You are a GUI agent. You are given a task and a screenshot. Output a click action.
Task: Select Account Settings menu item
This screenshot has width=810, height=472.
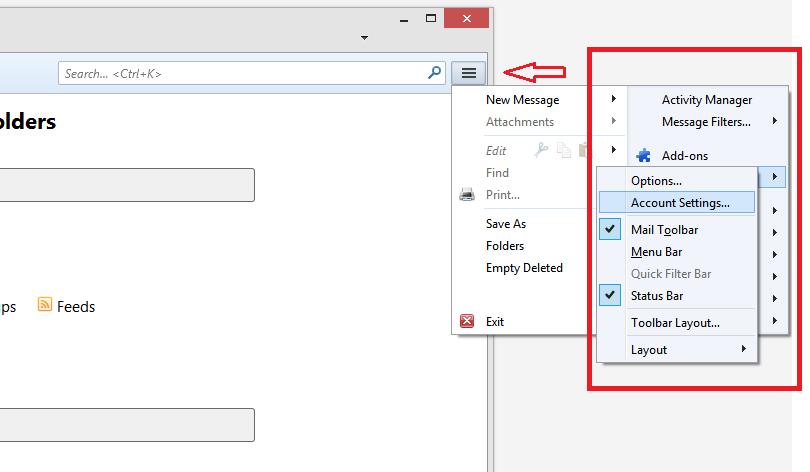677,202
